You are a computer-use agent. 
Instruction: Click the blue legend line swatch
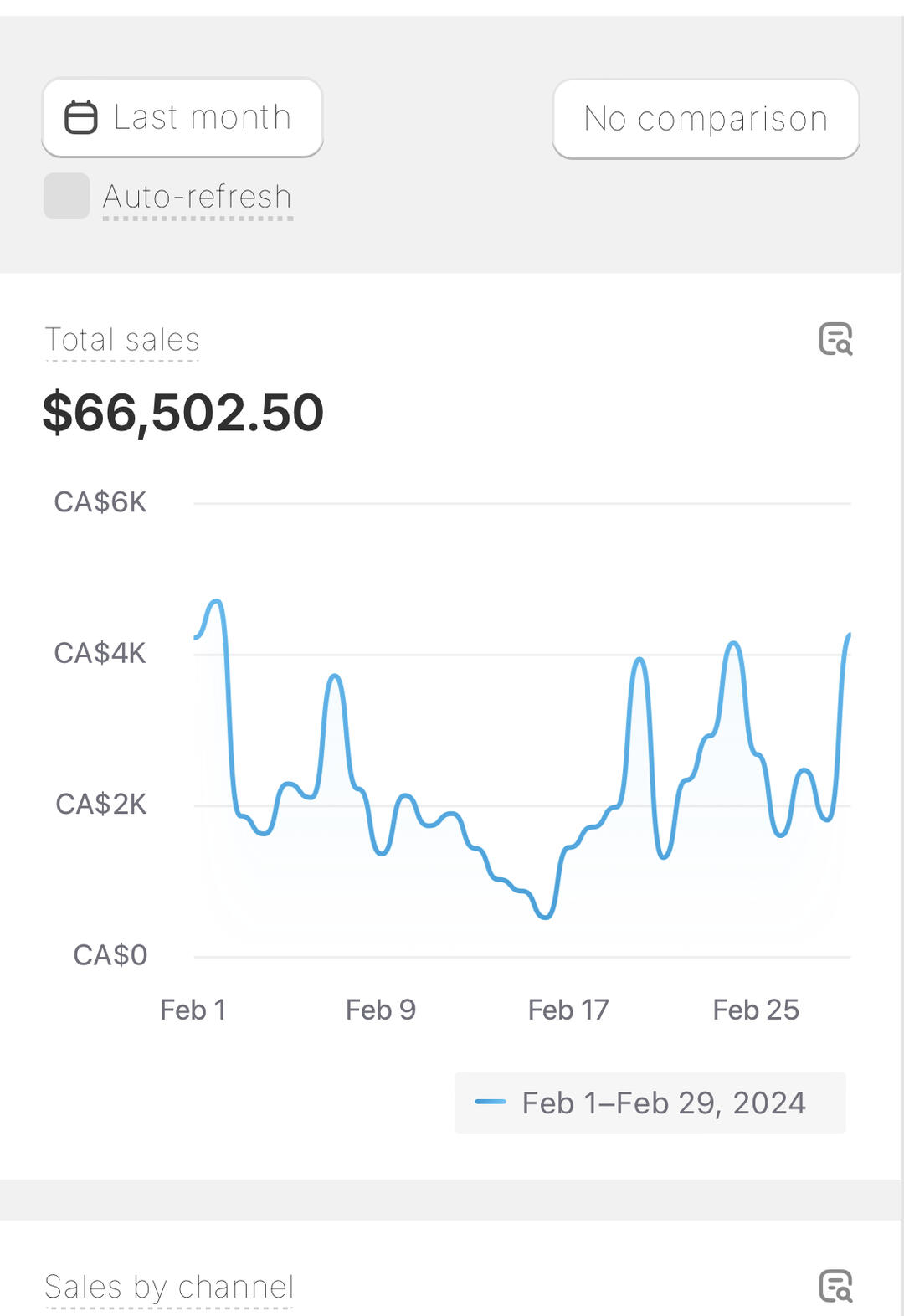pos(490,1102)
